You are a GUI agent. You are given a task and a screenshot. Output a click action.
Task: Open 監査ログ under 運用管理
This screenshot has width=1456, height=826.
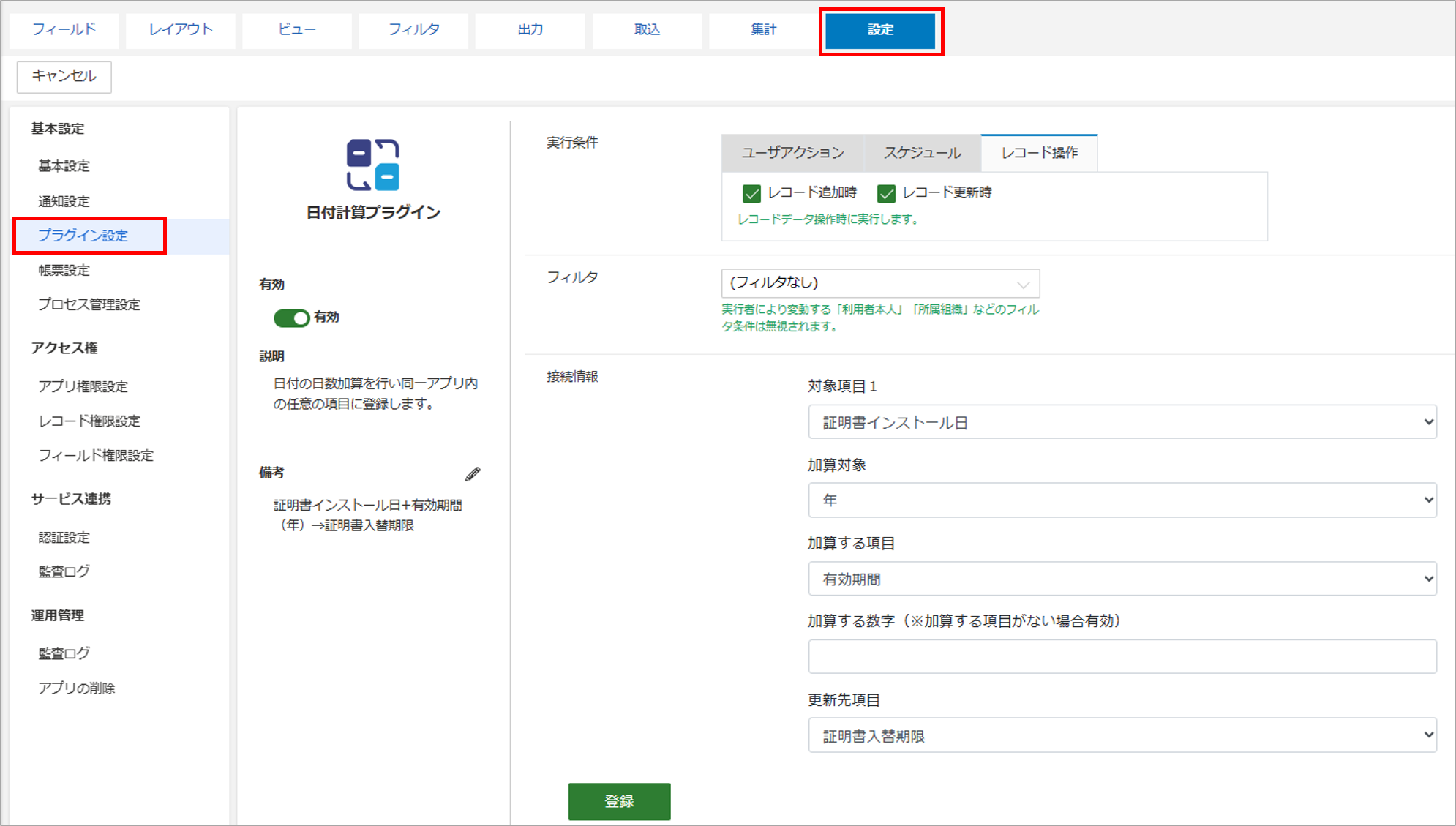pos(64,653)
